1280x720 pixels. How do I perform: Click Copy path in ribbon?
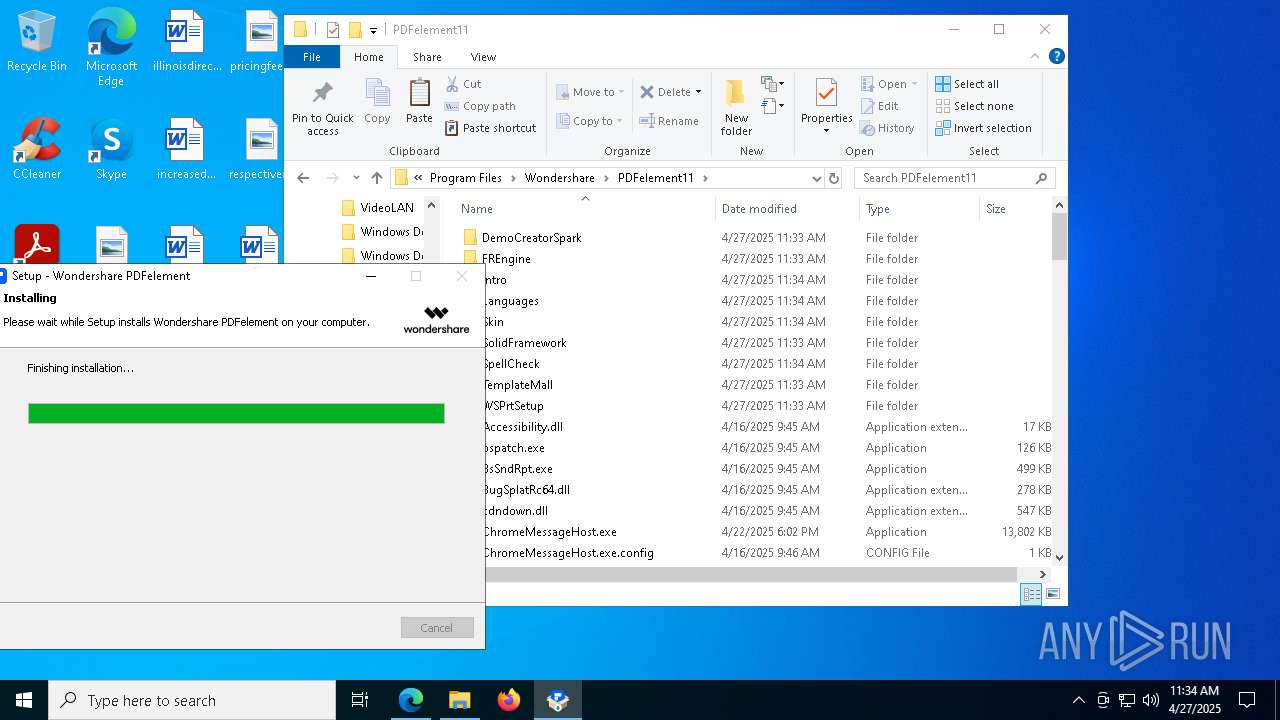(480, 106)
